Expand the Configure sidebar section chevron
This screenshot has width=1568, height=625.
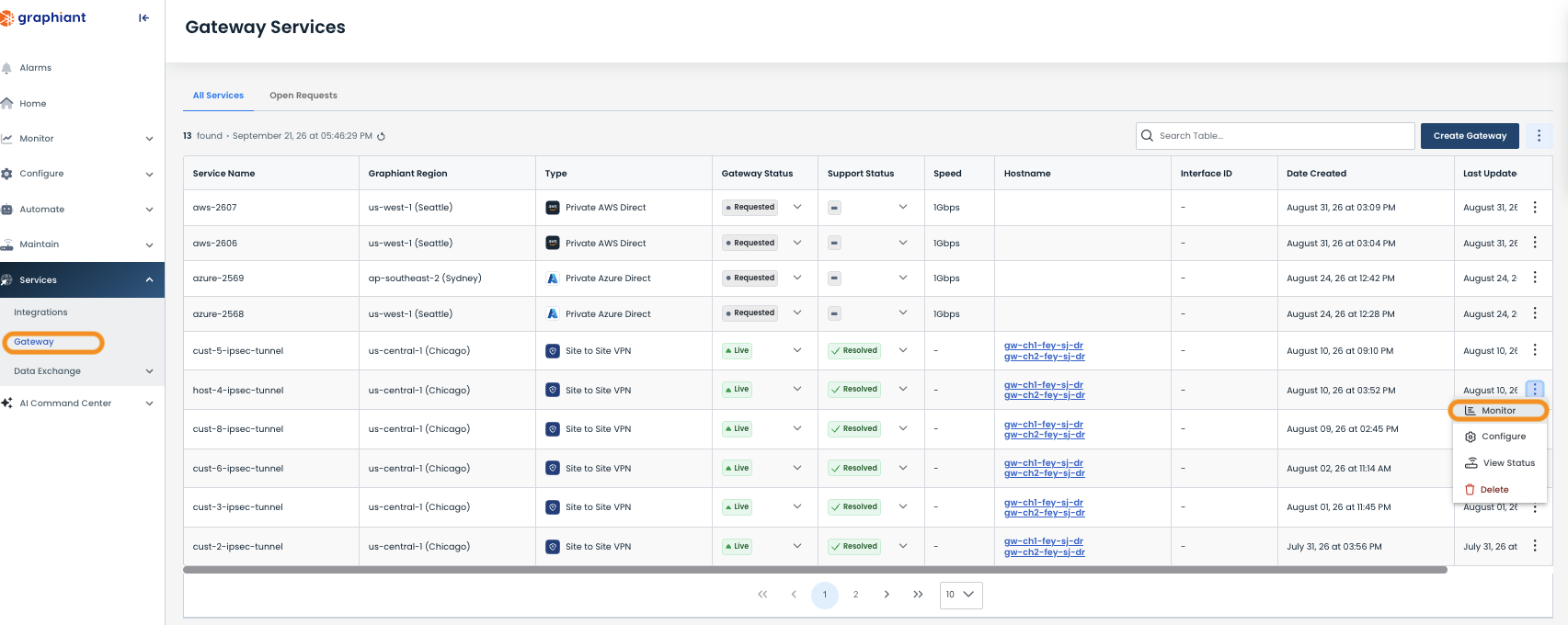(149, 174)
